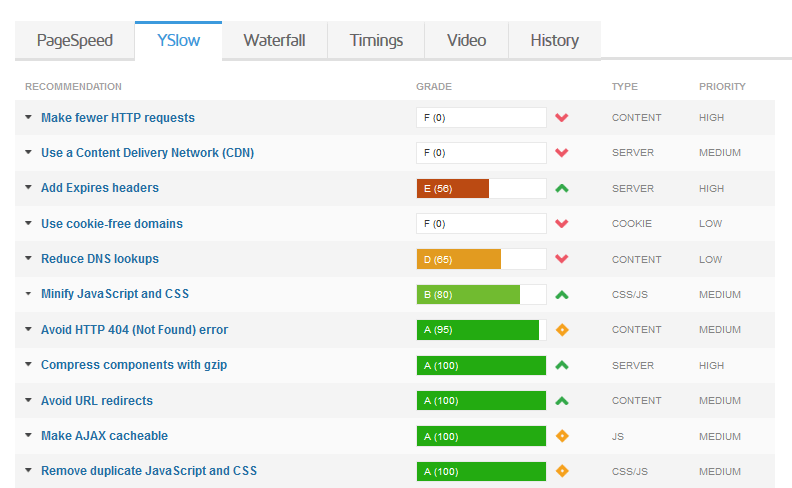
Task: Click red down arrow for CDN row
Action: coord(562,153)
